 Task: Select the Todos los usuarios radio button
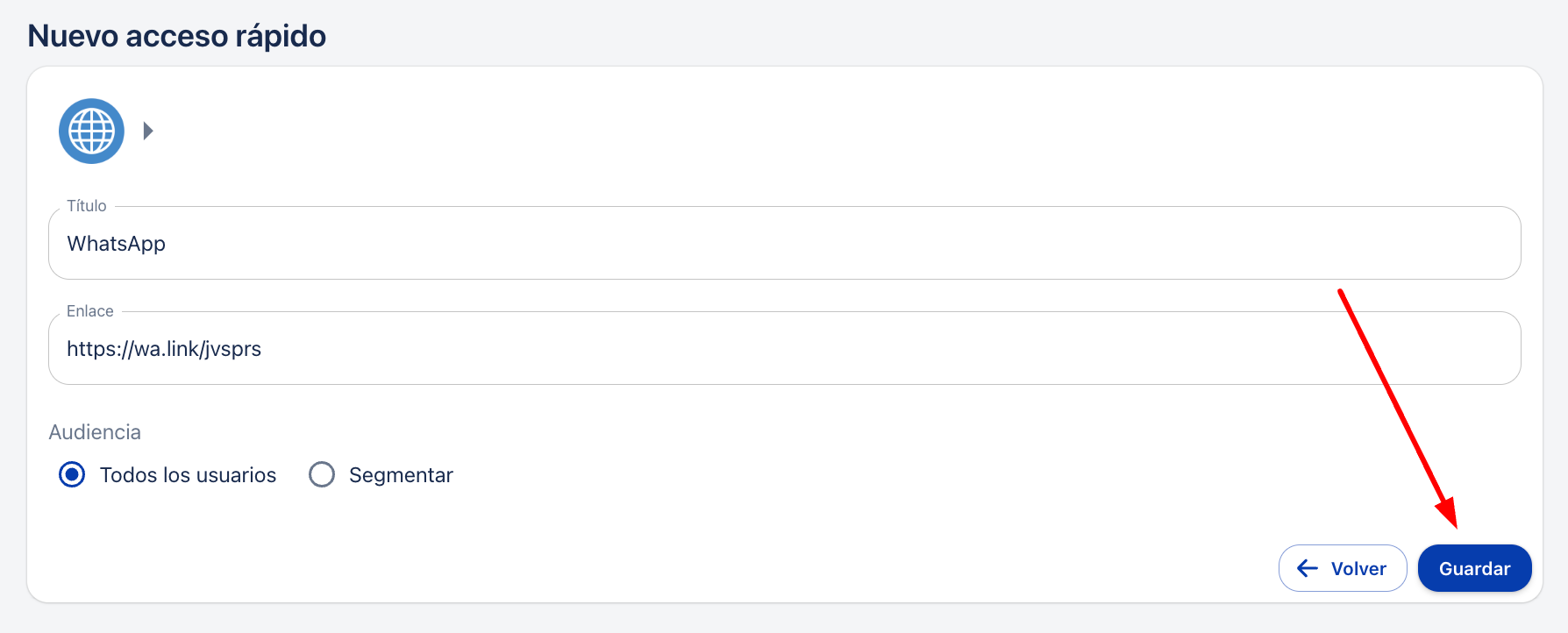click(x=72, y=475)
